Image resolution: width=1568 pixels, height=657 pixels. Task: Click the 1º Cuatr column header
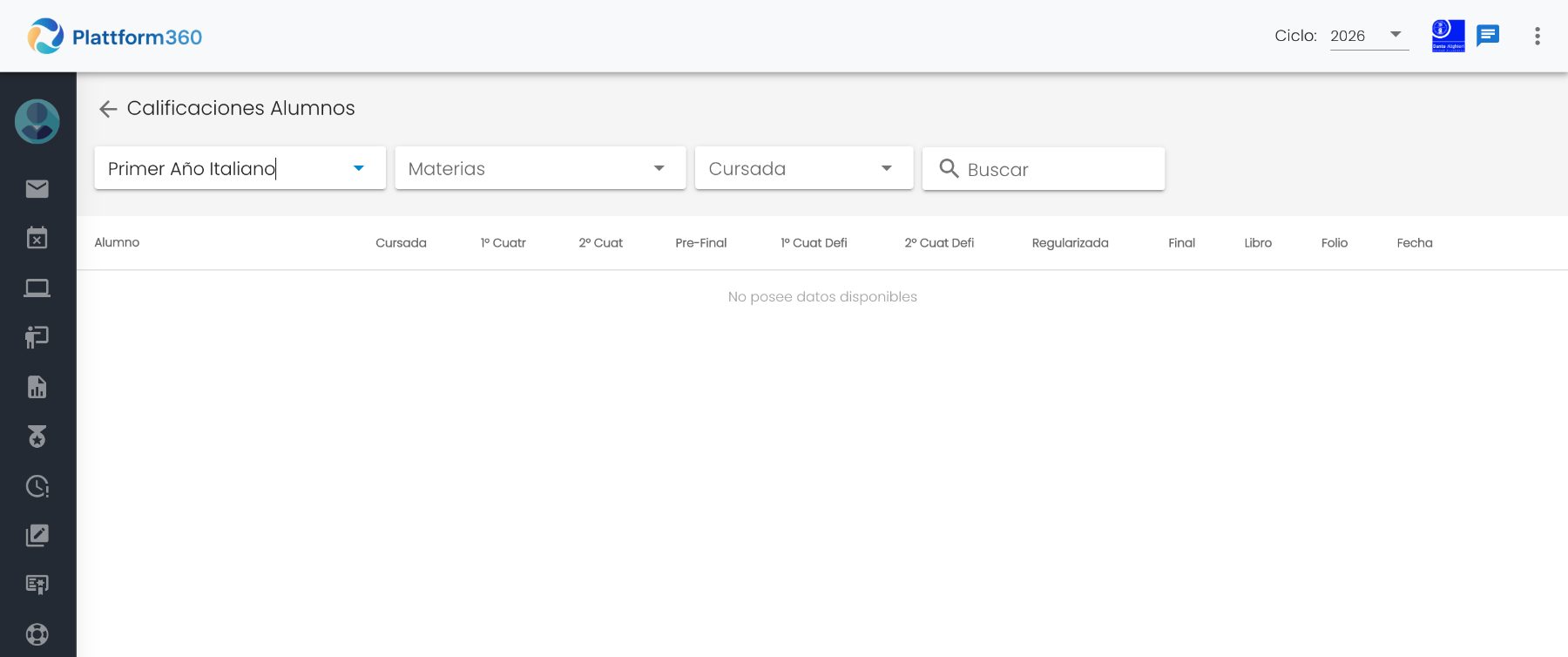pyautogui.click(x=504, y=243)
